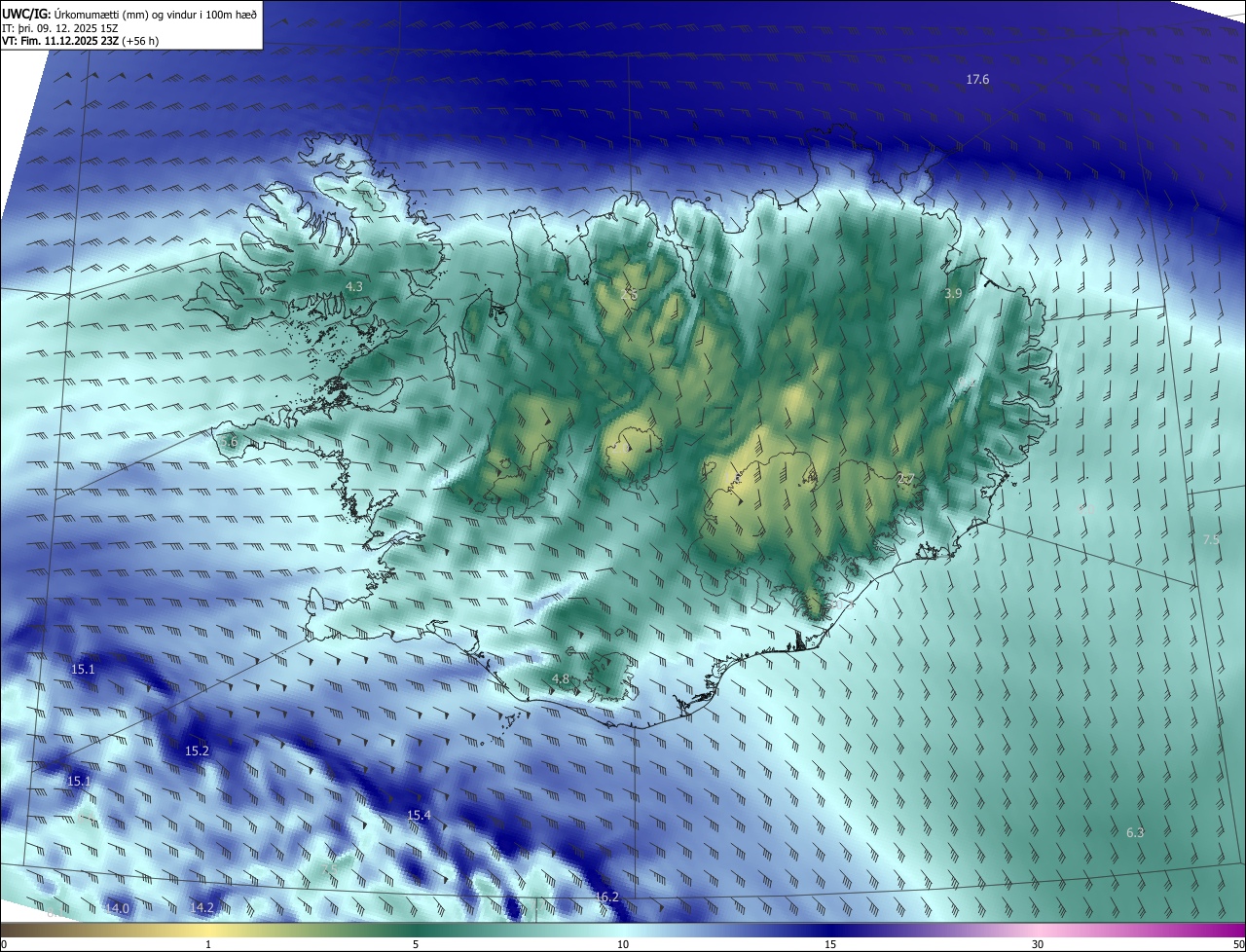Click the '50' label on the color scale

click(x=1238, y=944)
